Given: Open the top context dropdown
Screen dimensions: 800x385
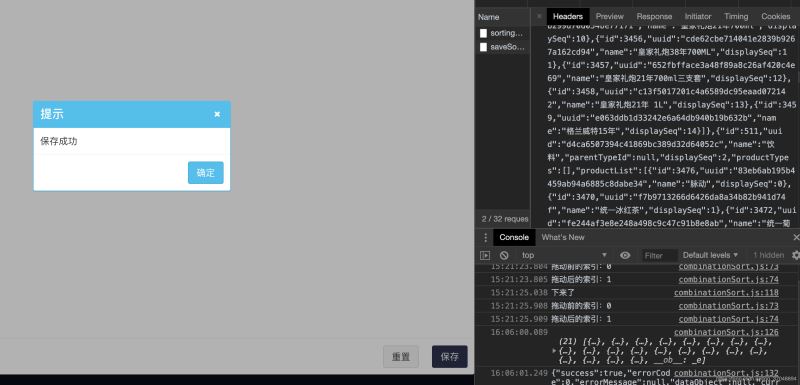Looking at the screenshot, I should coord(564,255).
